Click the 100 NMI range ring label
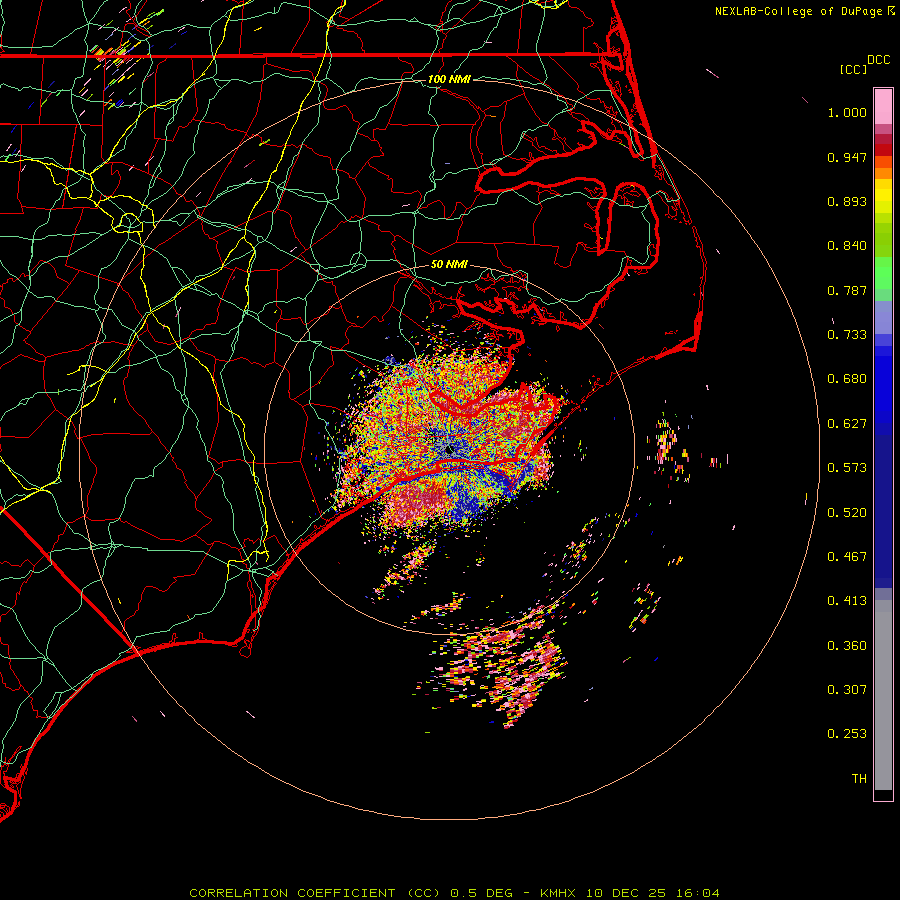Viewport: 900px width, 900px height. (449, 79)
